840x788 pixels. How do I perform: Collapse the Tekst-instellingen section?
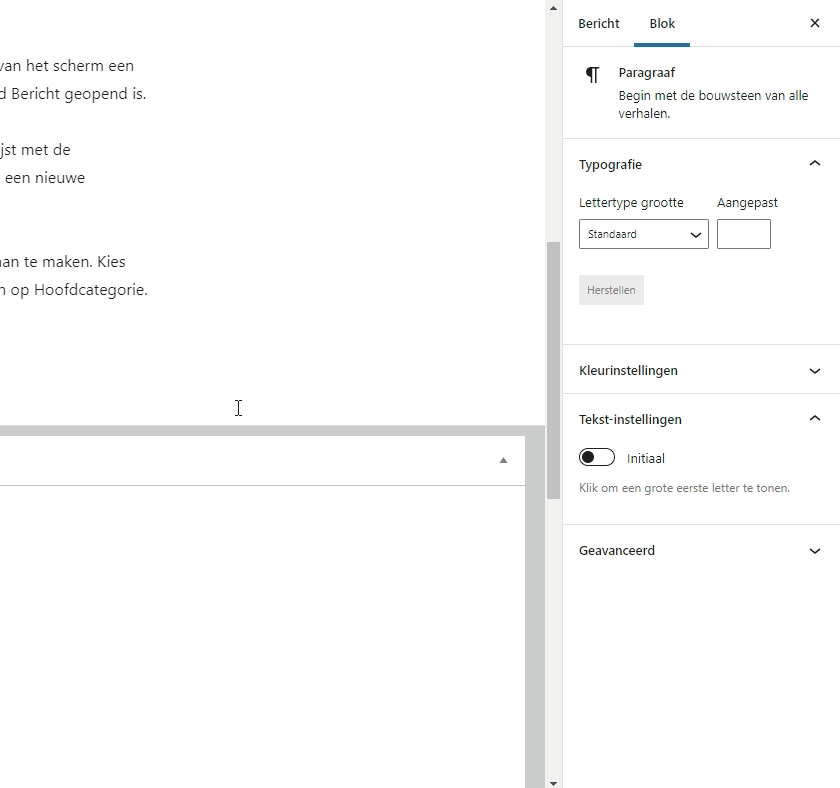pyautogui.click(x=814, y=419)
